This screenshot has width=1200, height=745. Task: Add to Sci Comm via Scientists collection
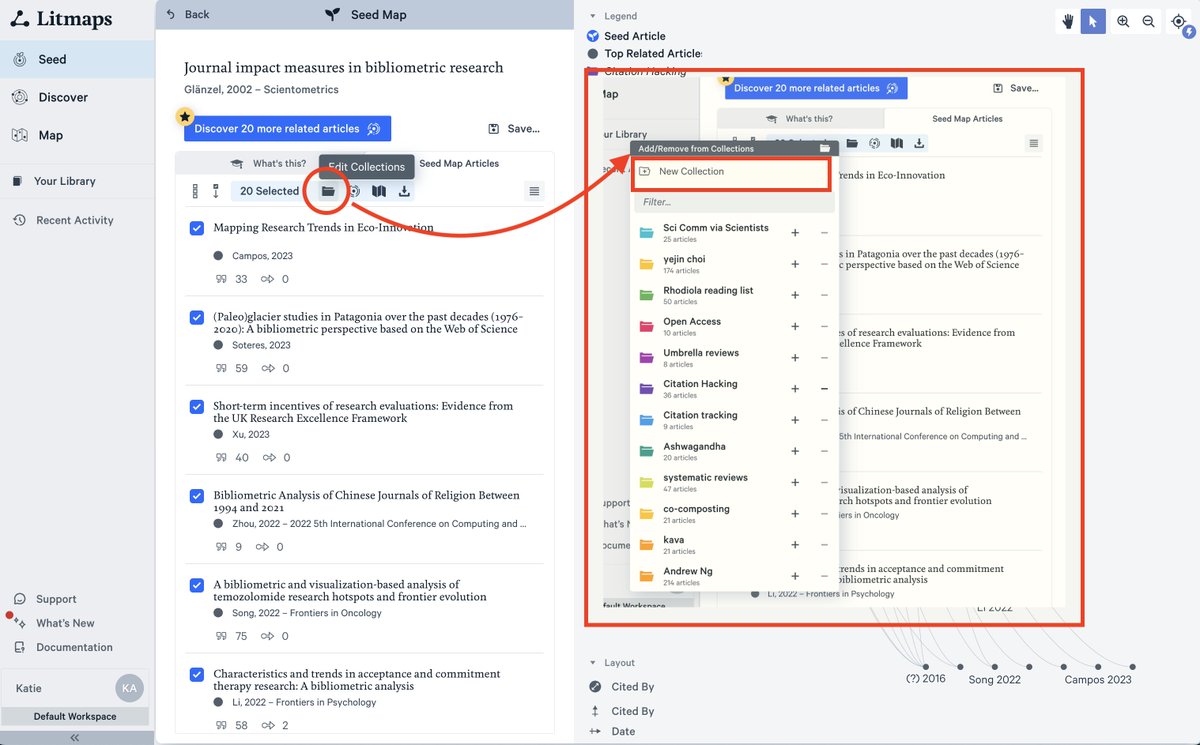[795, 233]
